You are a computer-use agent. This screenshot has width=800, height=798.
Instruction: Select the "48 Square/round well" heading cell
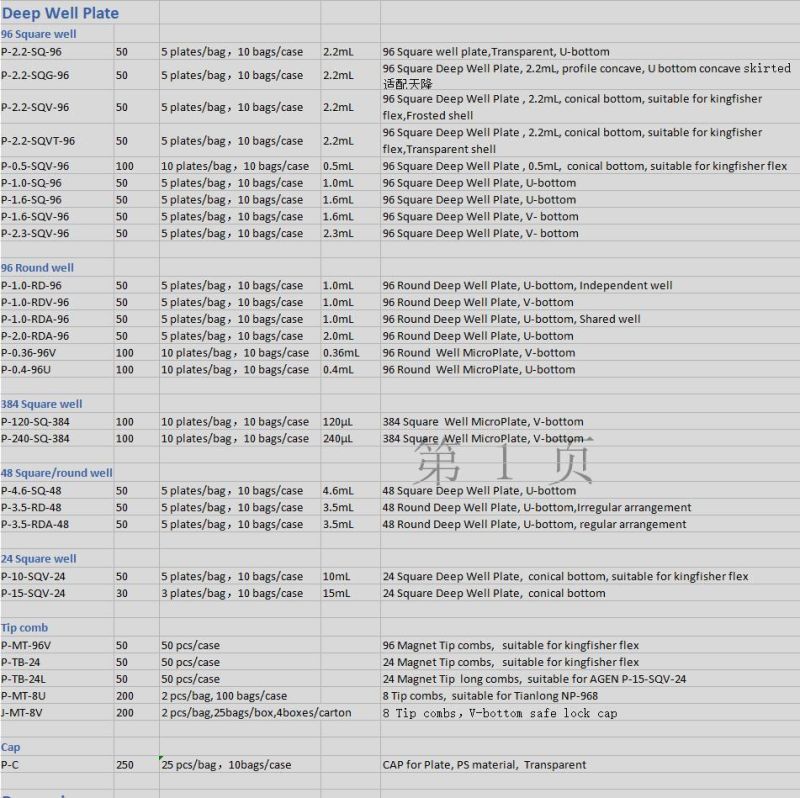click(57, 473)
